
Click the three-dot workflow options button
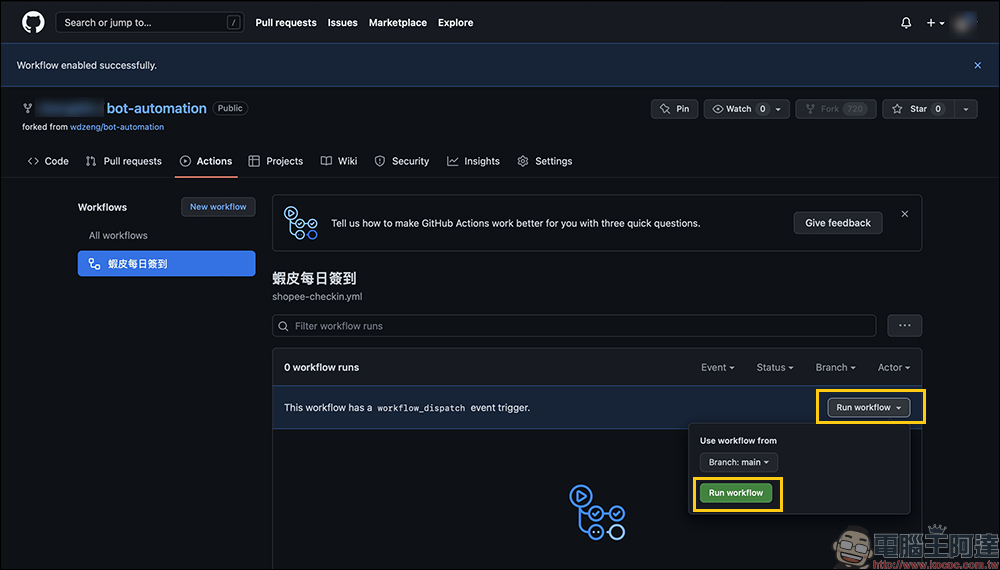(904, 326)
